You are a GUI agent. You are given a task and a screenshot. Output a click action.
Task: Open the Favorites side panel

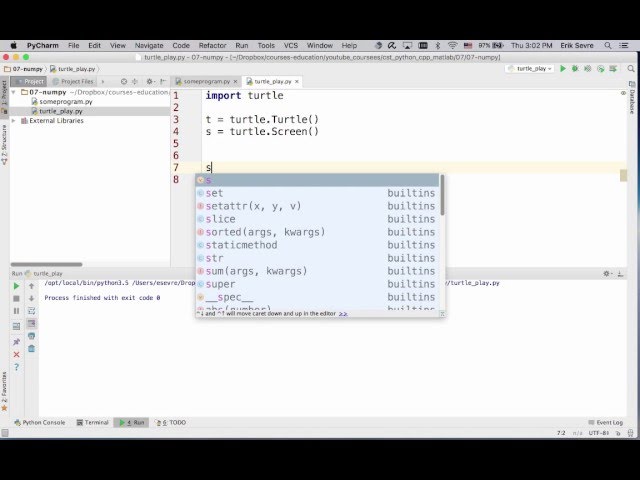coord(4,391)
